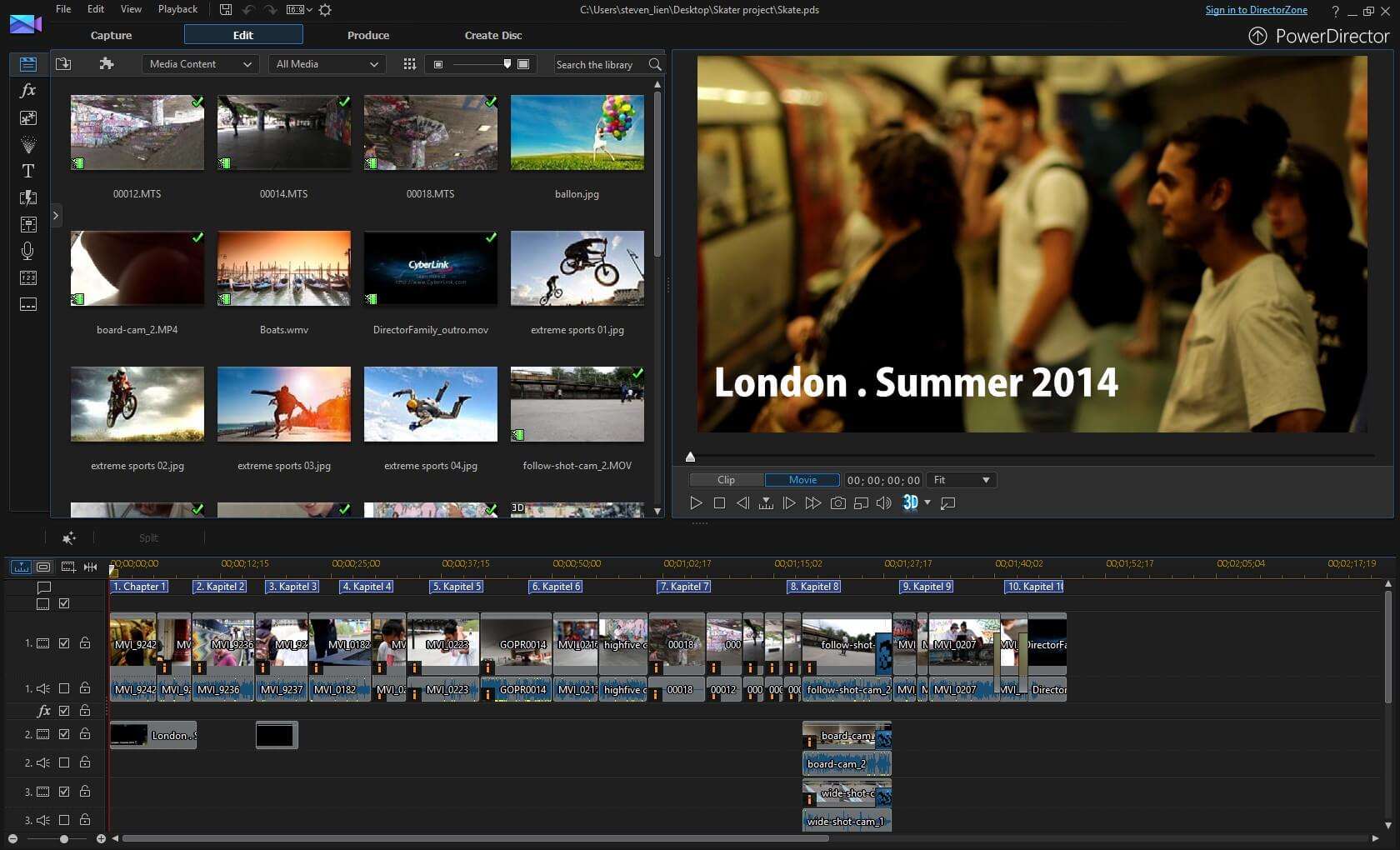Open the Fit zoom dropdown

[x=962, y=480]
